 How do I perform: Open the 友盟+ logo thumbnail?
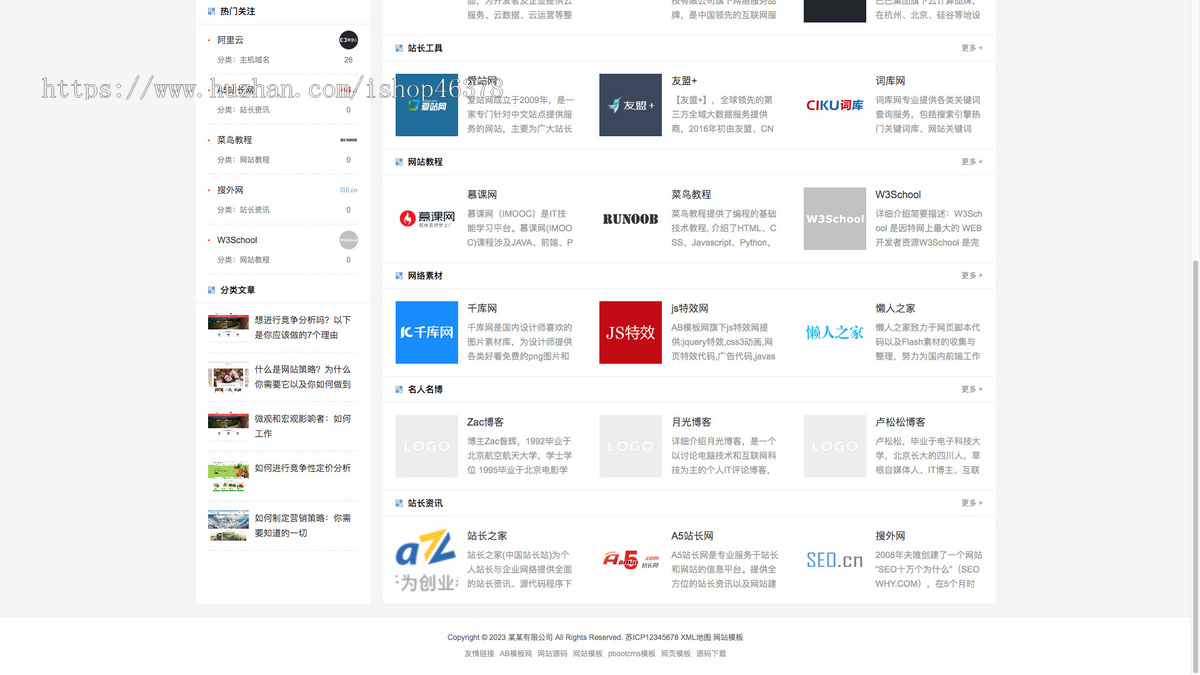630,105
